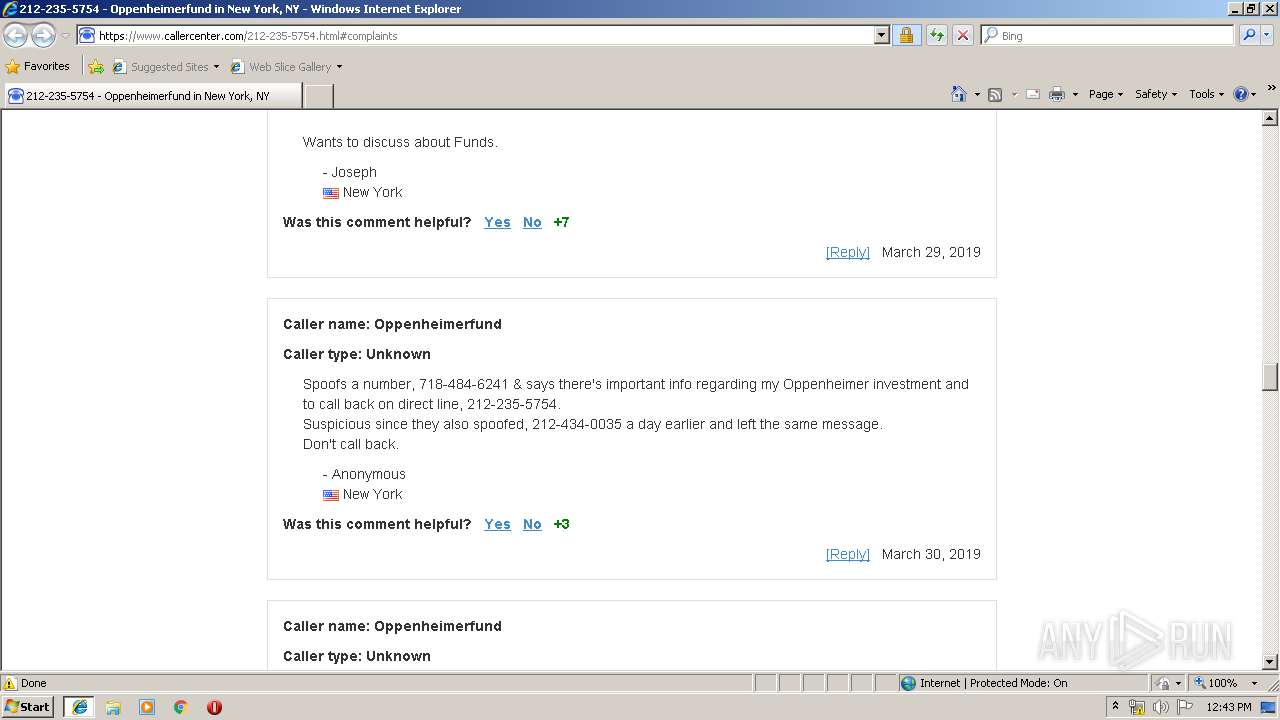Vote Yes on Anonymous spoofing comment

(x=497, y=524)
